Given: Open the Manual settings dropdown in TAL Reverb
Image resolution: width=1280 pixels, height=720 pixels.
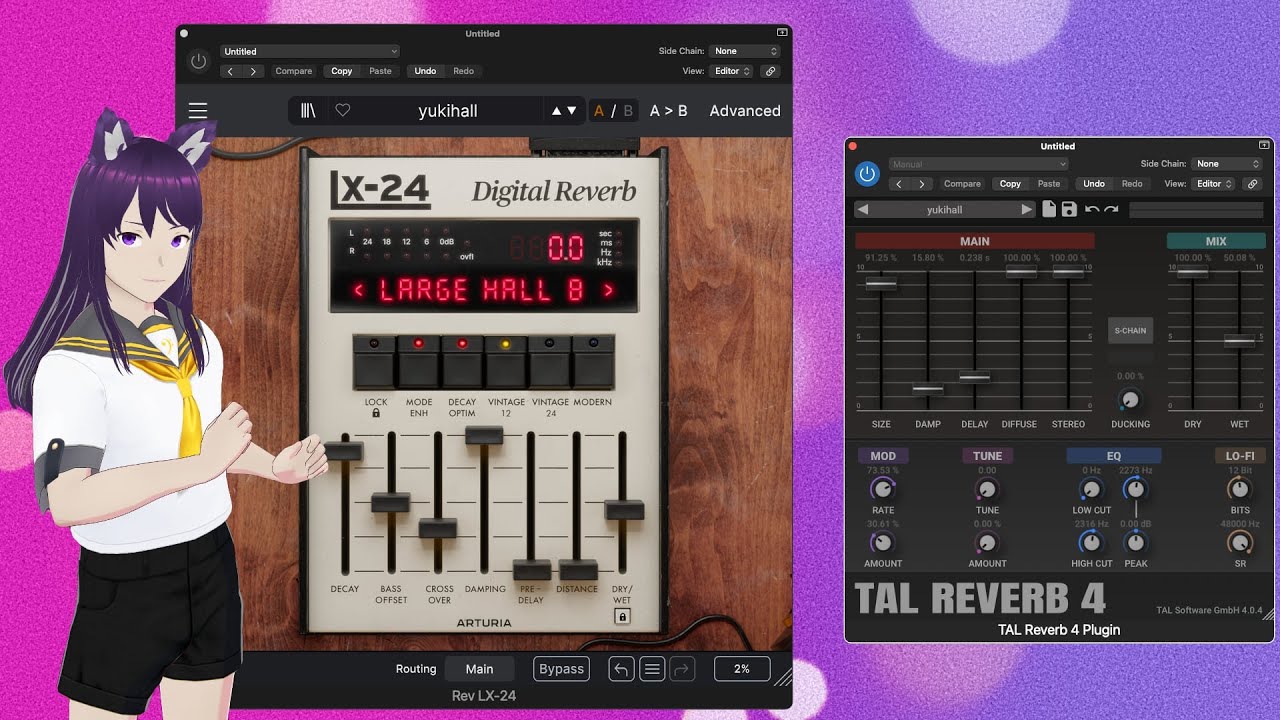Looking at the screenshot, I should (x=978, y=164).
